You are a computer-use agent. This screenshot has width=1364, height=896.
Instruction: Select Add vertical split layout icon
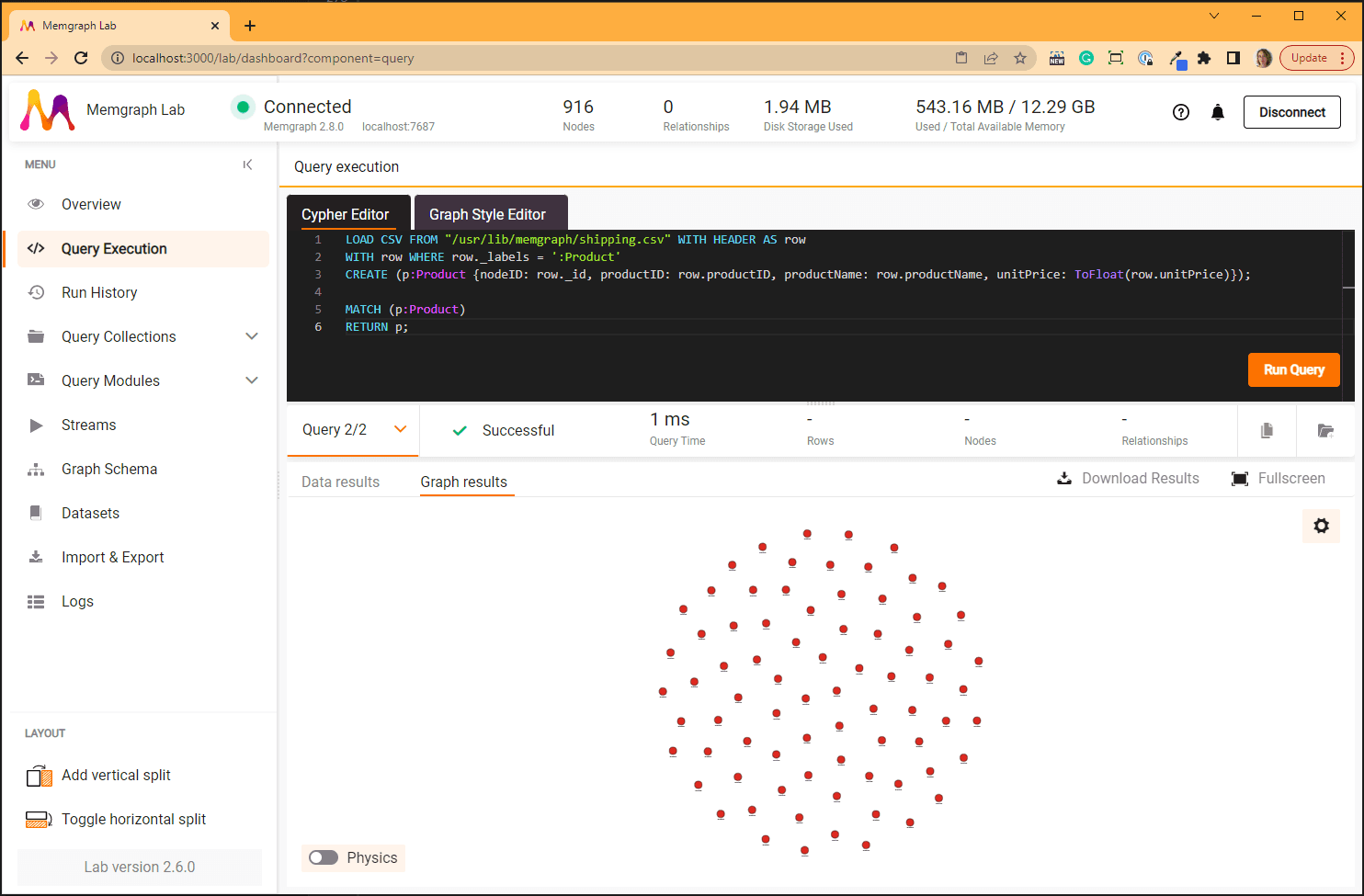point(39,775)
